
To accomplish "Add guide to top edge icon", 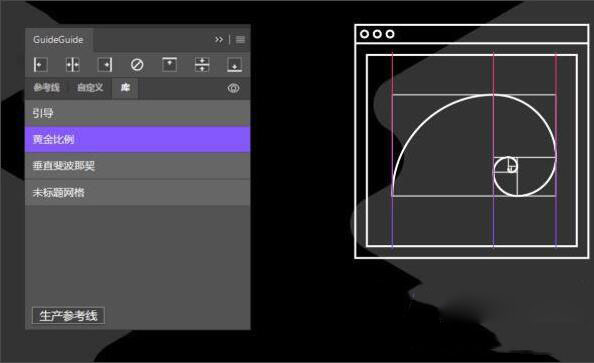I will (169, 64).
